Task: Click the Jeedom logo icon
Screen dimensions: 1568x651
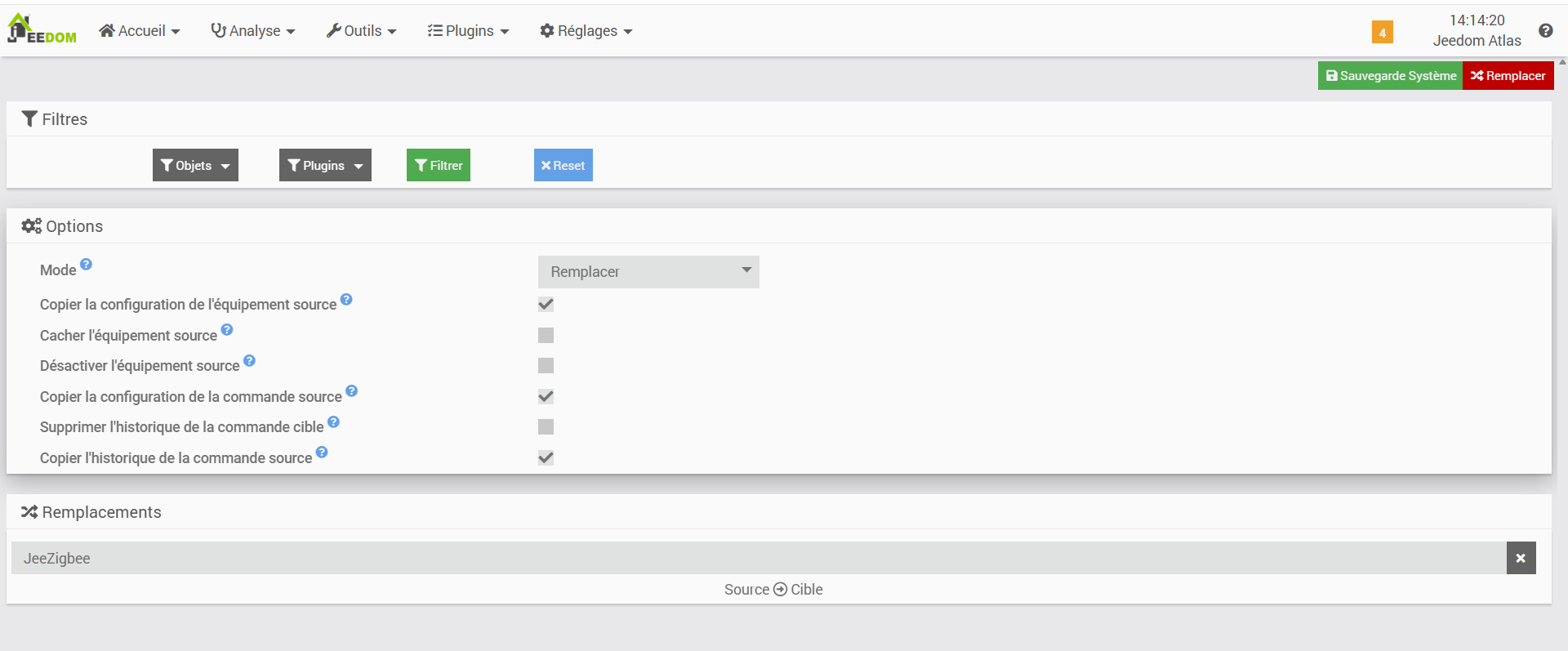Action: click(41, 29)
